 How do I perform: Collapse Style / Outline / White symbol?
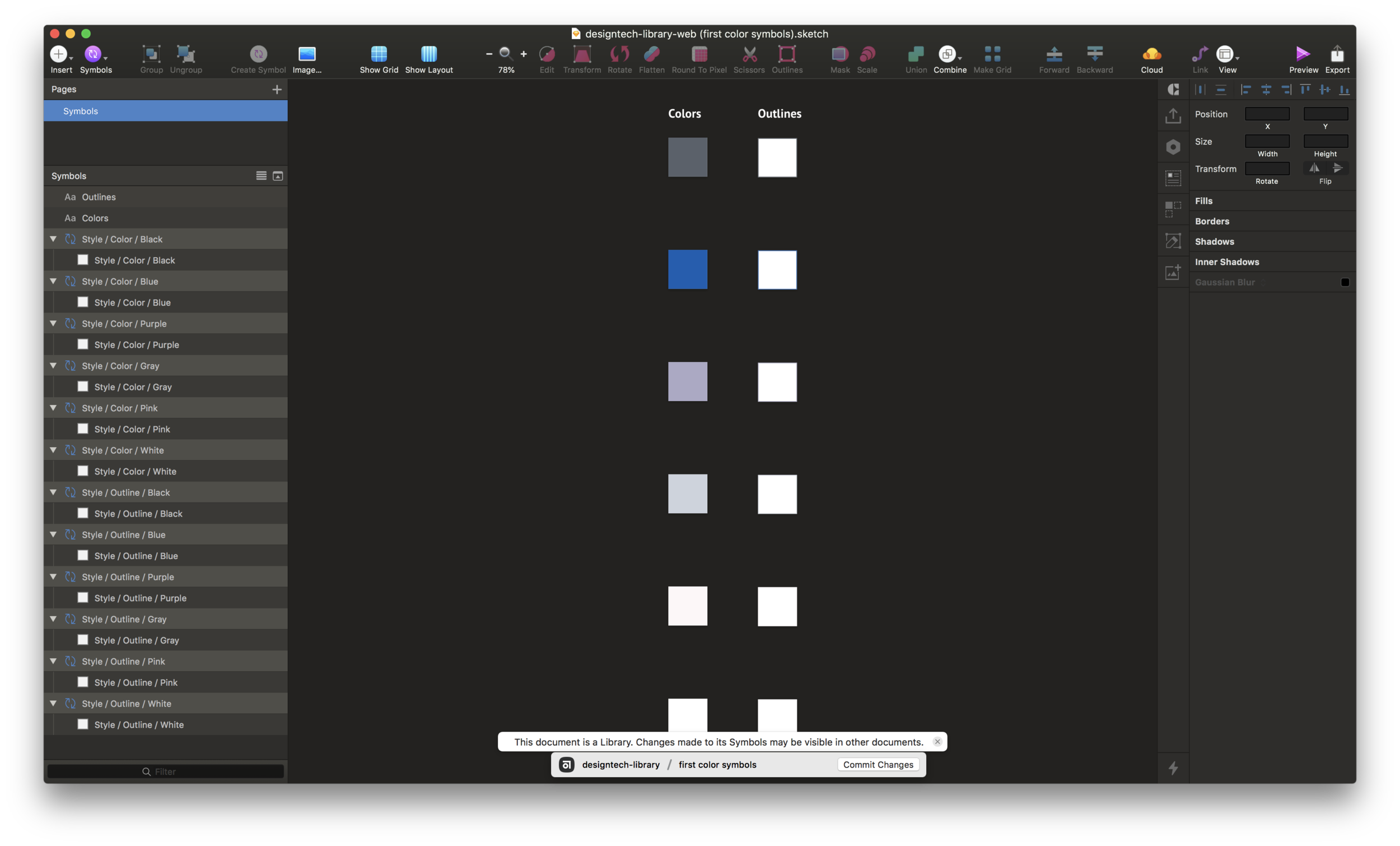pos(53,703)
